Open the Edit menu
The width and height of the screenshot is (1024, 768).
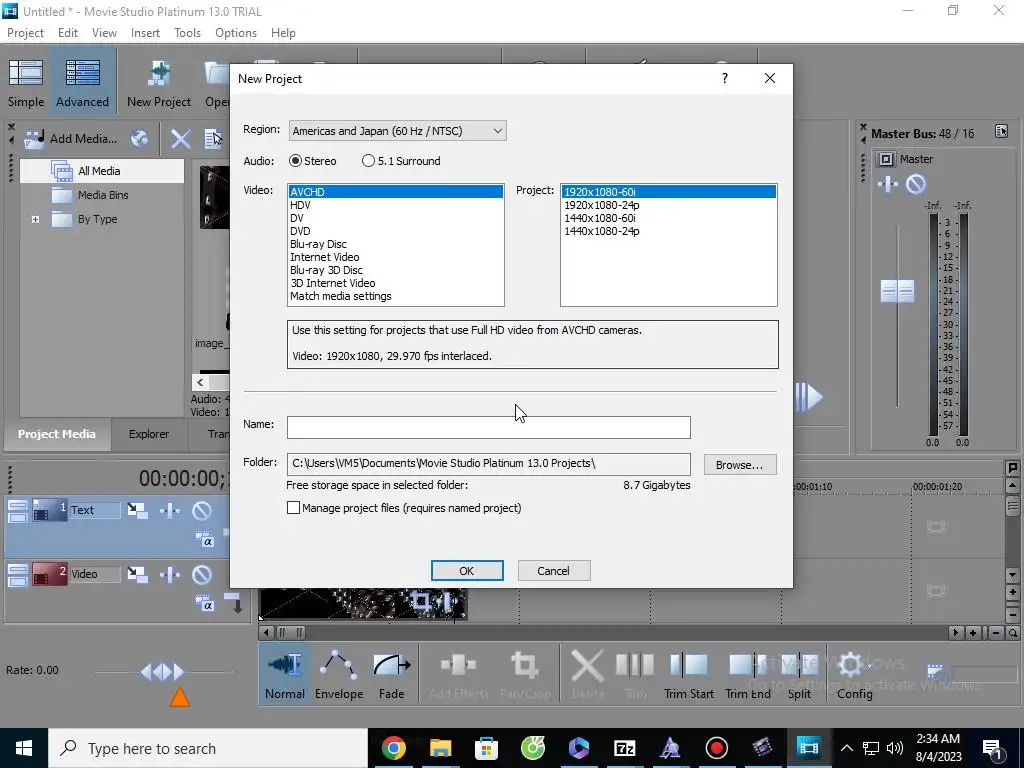click(68, 33)
